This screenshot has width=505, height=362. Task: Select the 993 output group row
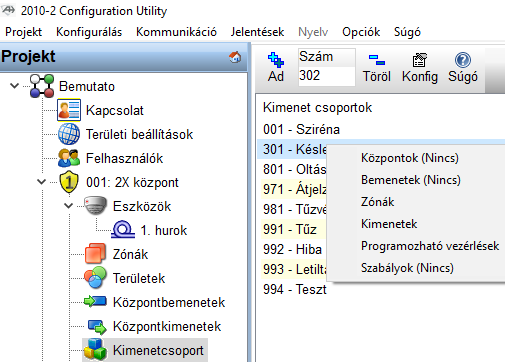coord(295,269)
